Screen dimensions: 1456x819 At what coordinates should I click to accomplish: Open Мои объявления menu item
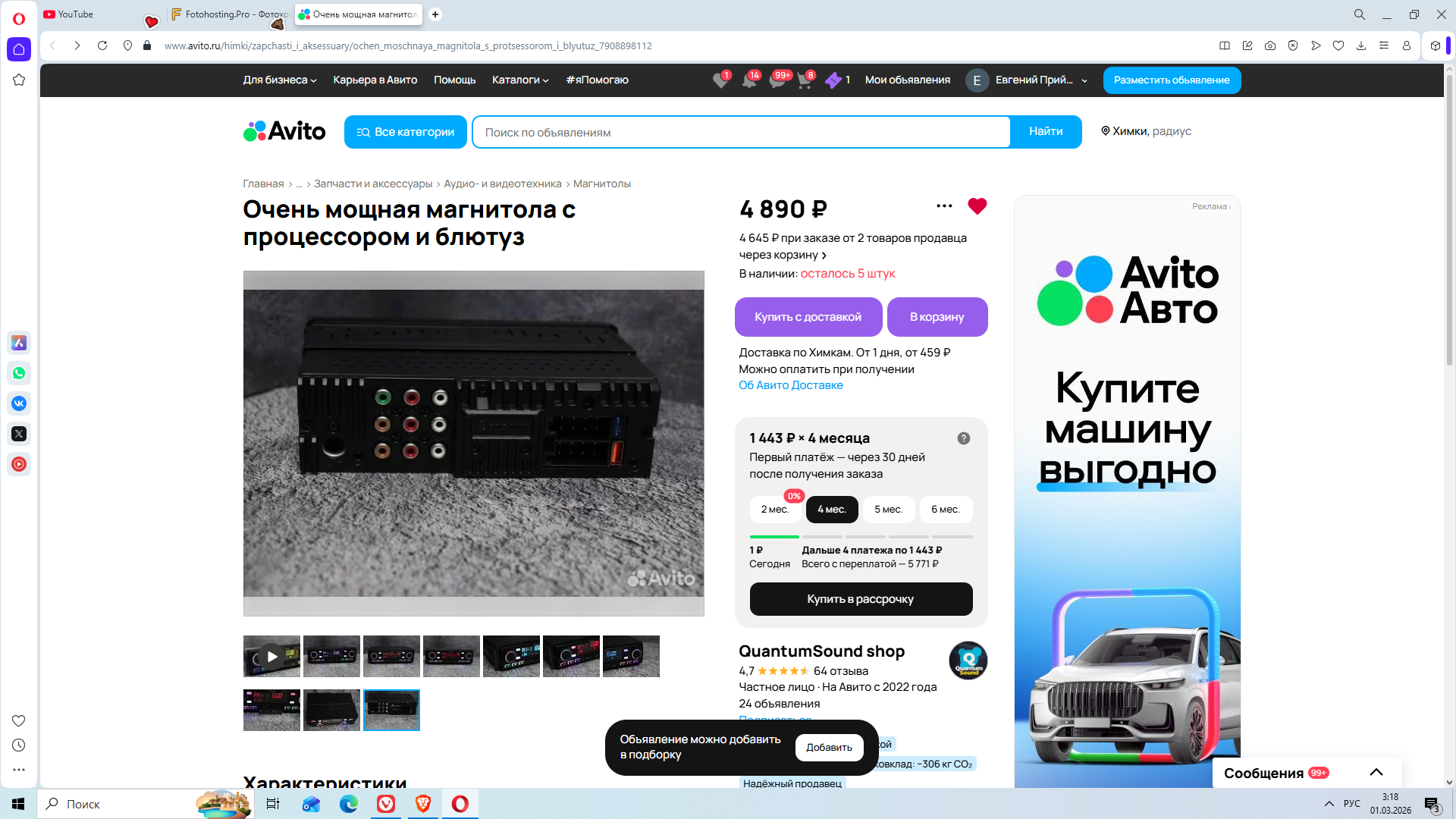[x=907, y=80]
